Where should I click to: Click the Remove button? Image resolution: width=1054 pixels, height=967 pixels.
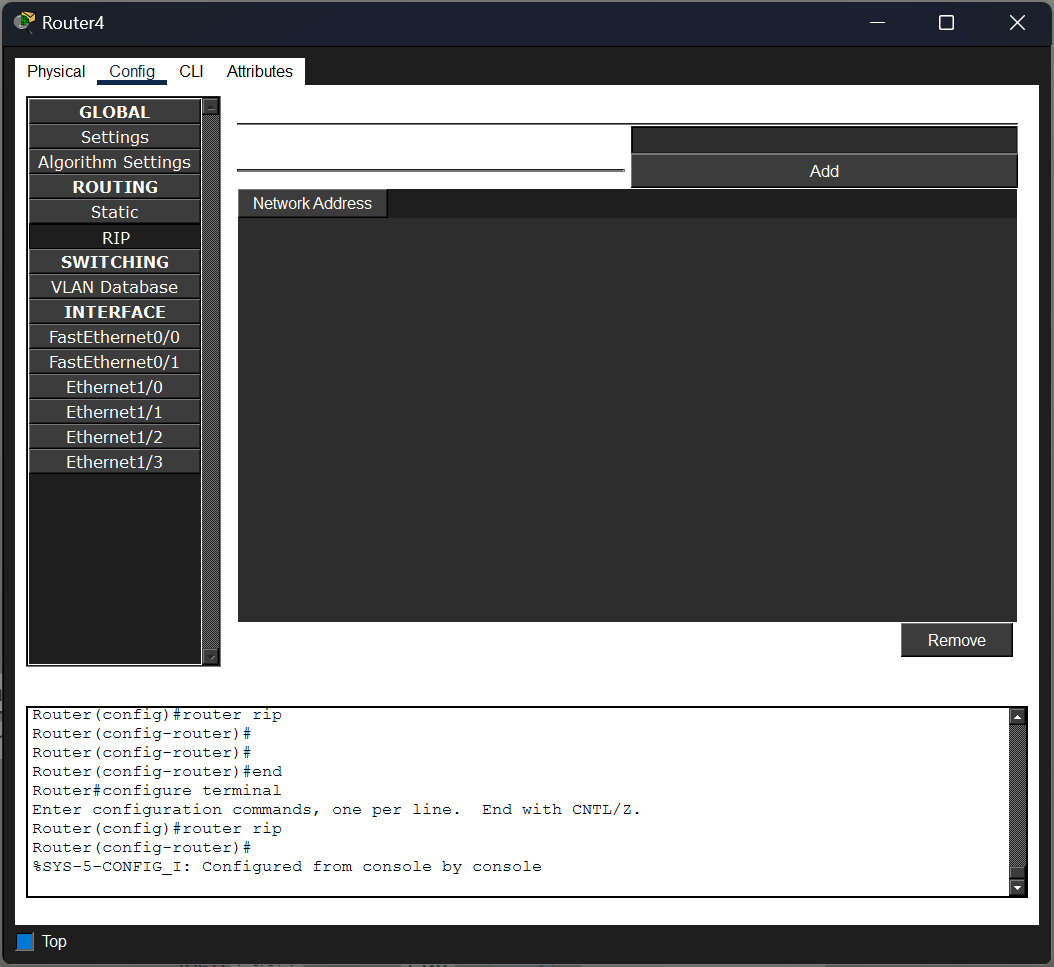coord(956,640)
